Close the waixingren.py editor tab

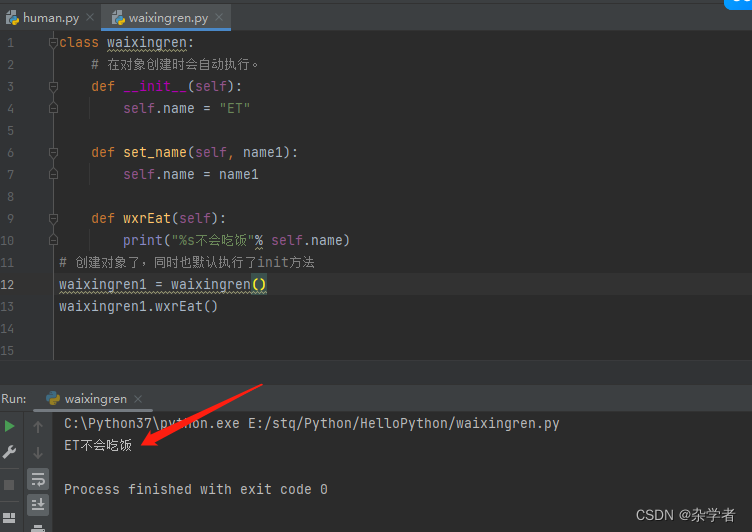tap(219, 17)
